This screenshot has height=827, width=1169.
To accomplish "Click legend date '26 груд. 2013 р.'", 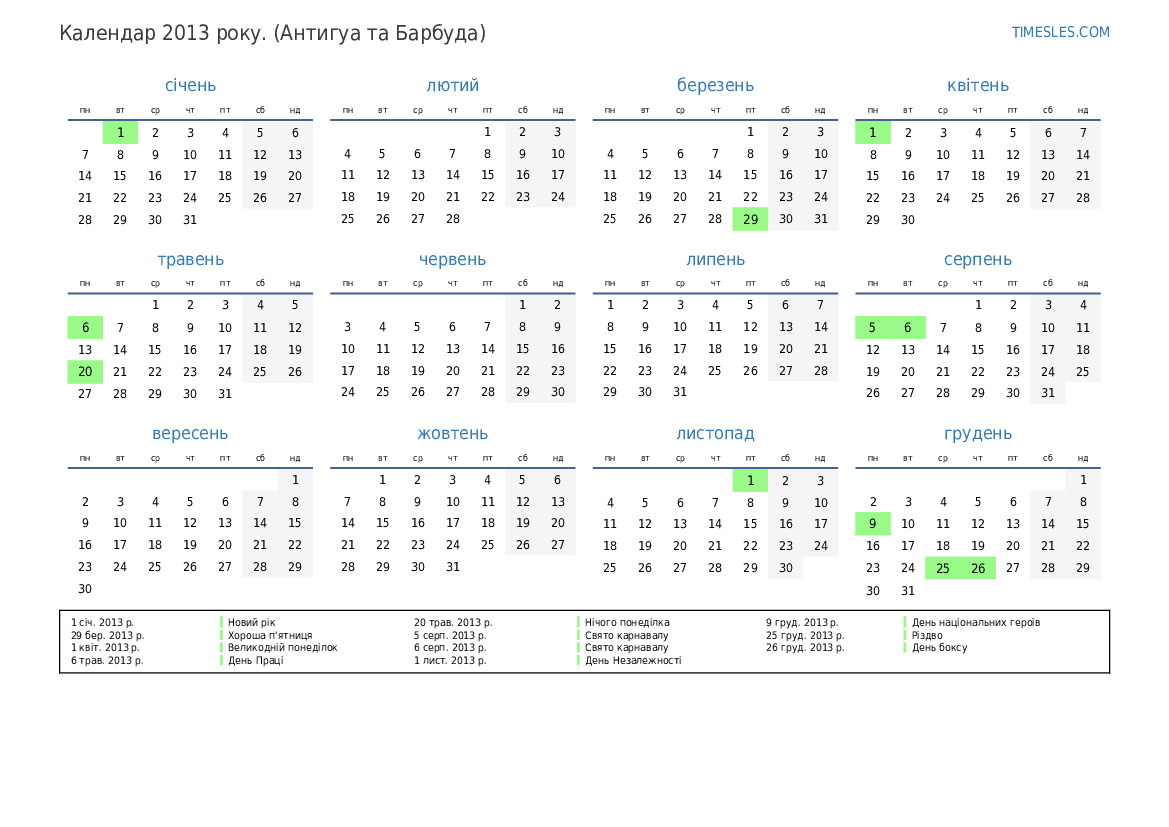I will (804, 647).
